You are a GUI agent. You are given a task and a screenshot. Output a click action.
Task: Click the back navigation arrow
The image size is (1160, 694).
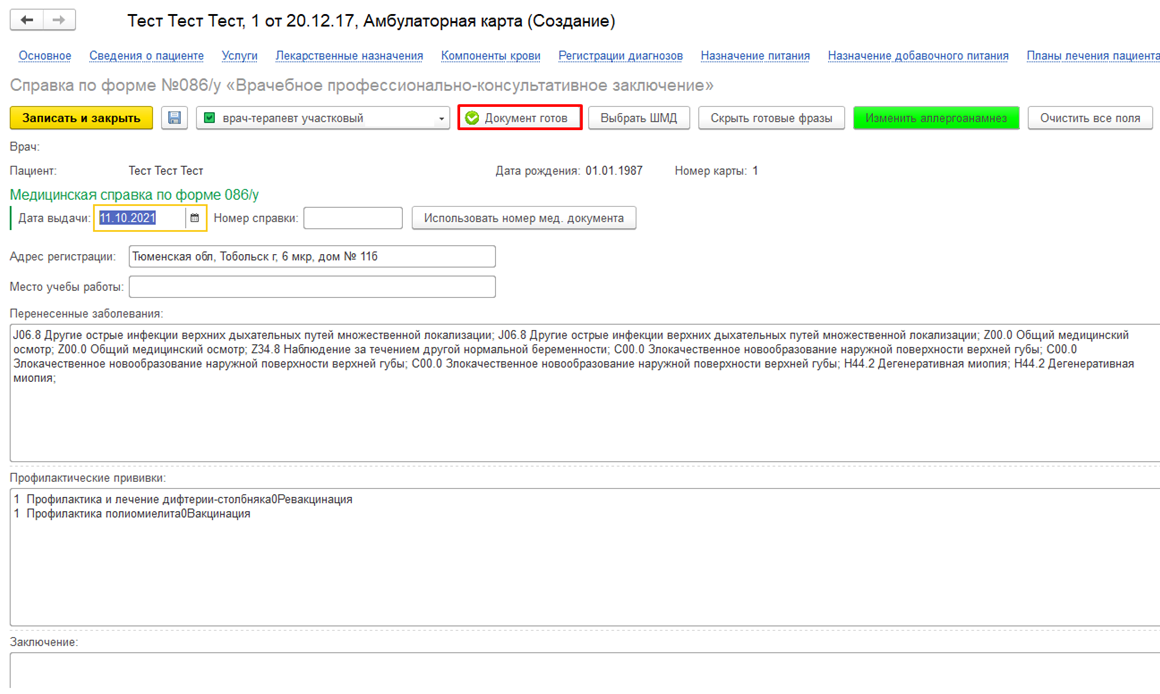27,20
